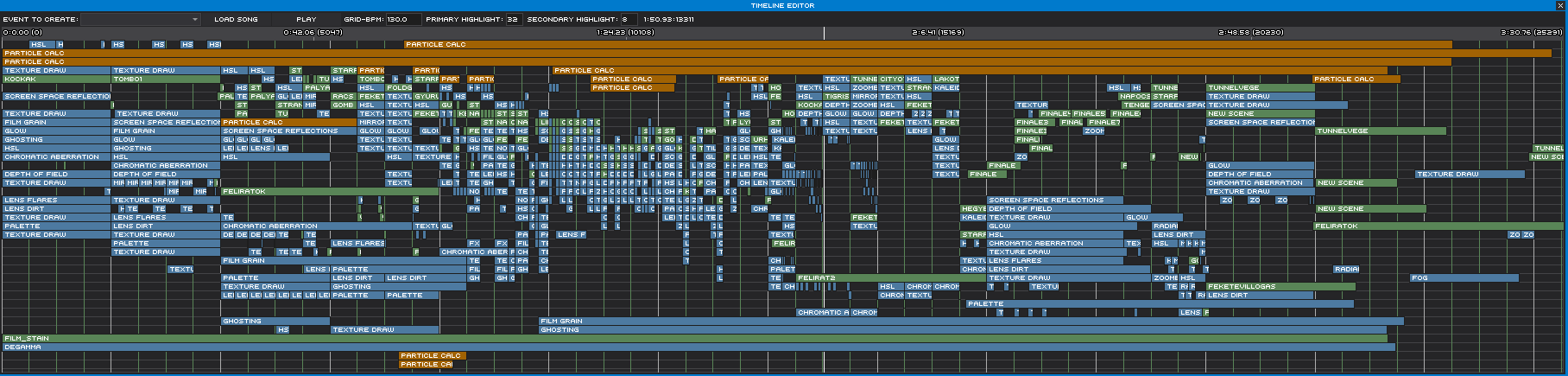Select the long FILM_STAIN event bar
1568x376 pixels.
pos(694,339)
